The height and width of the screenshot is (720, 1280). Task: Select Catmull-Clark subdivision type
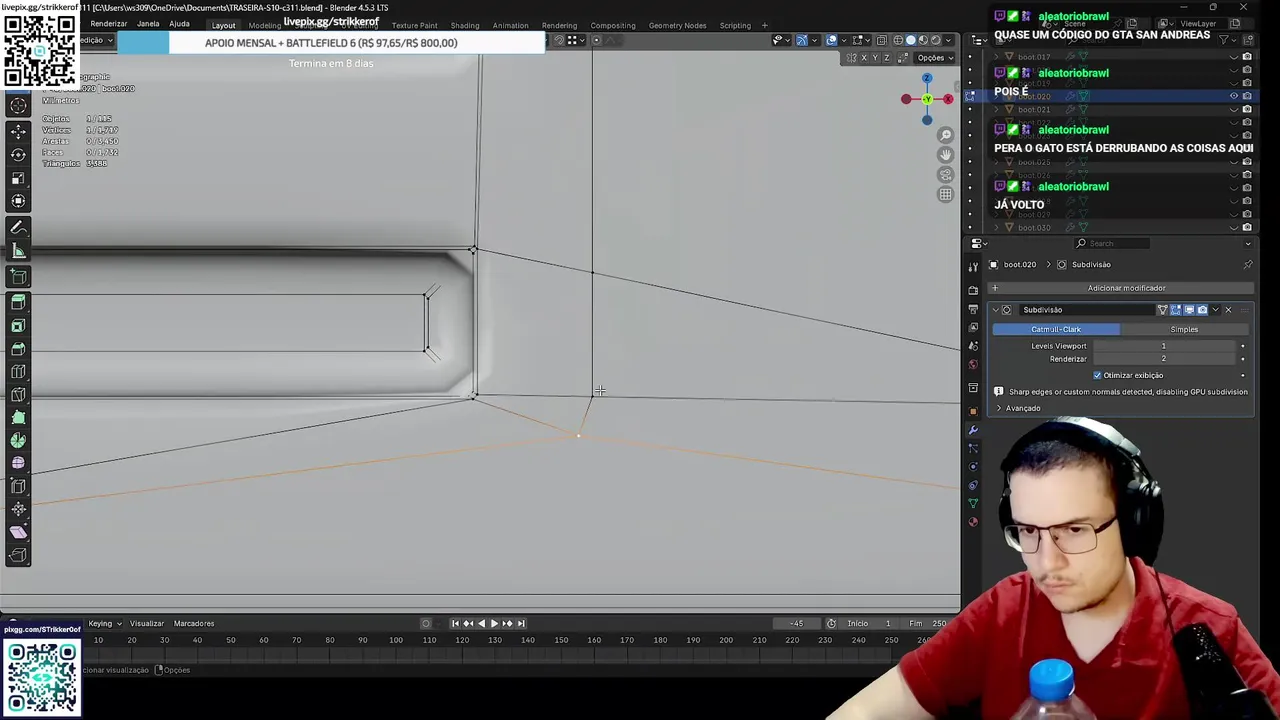(x=1056, y=329)
